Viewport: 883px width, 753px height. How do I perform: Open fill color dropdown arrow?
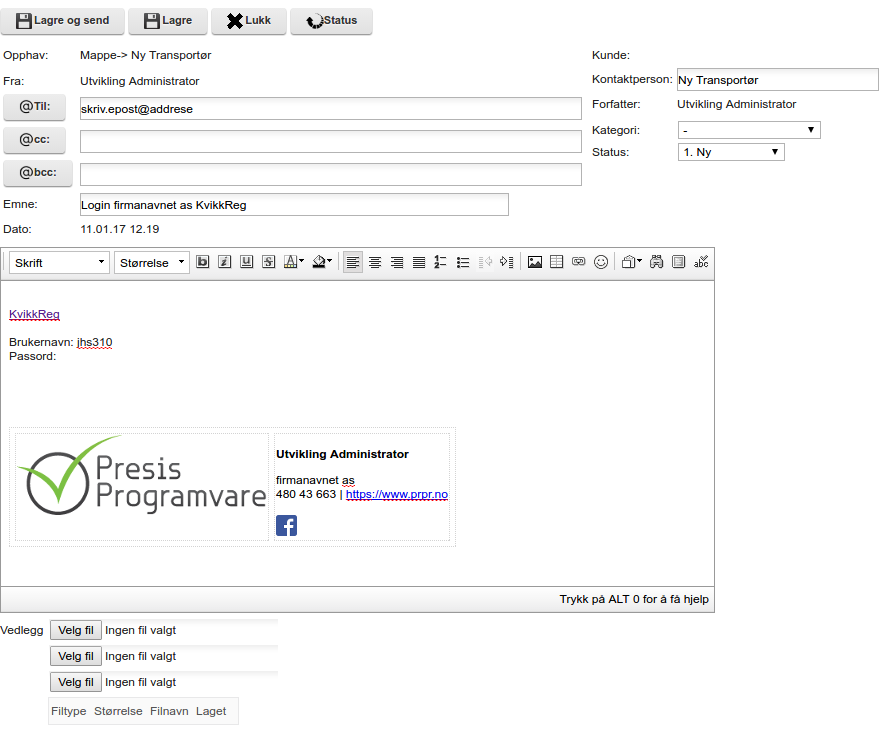329,261
